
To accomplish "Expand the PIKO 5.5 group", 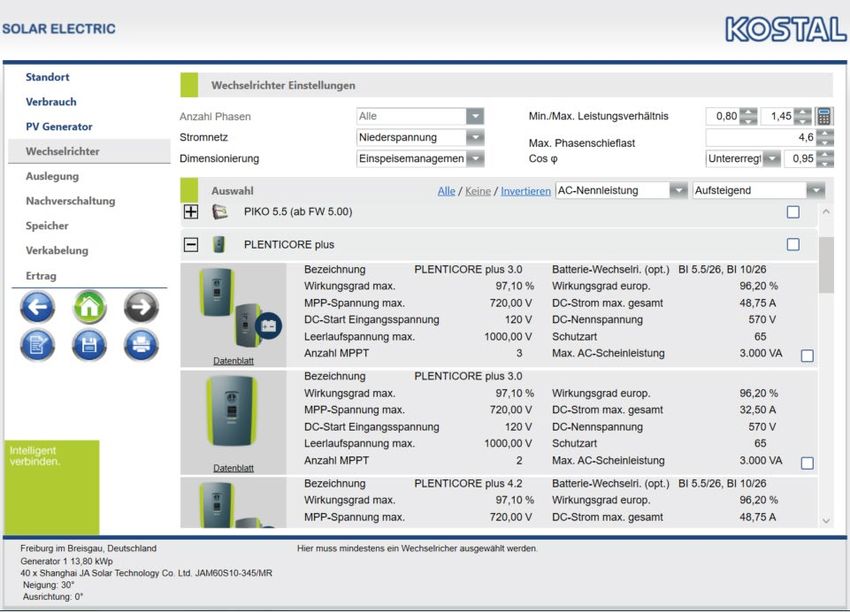I will (x=191, y=212).
